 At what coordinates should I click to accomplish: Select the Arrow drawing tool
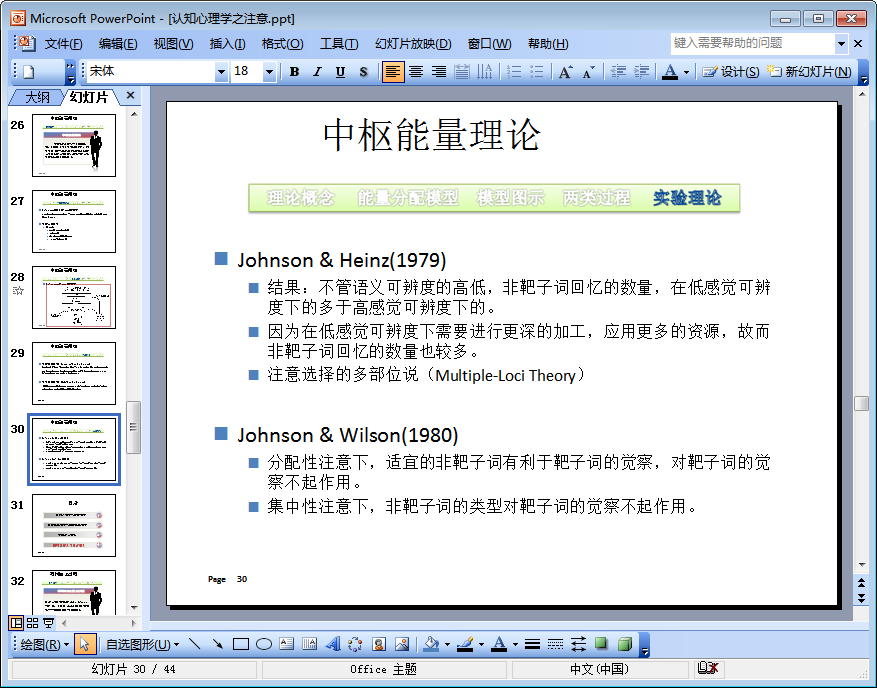[218, 644]
